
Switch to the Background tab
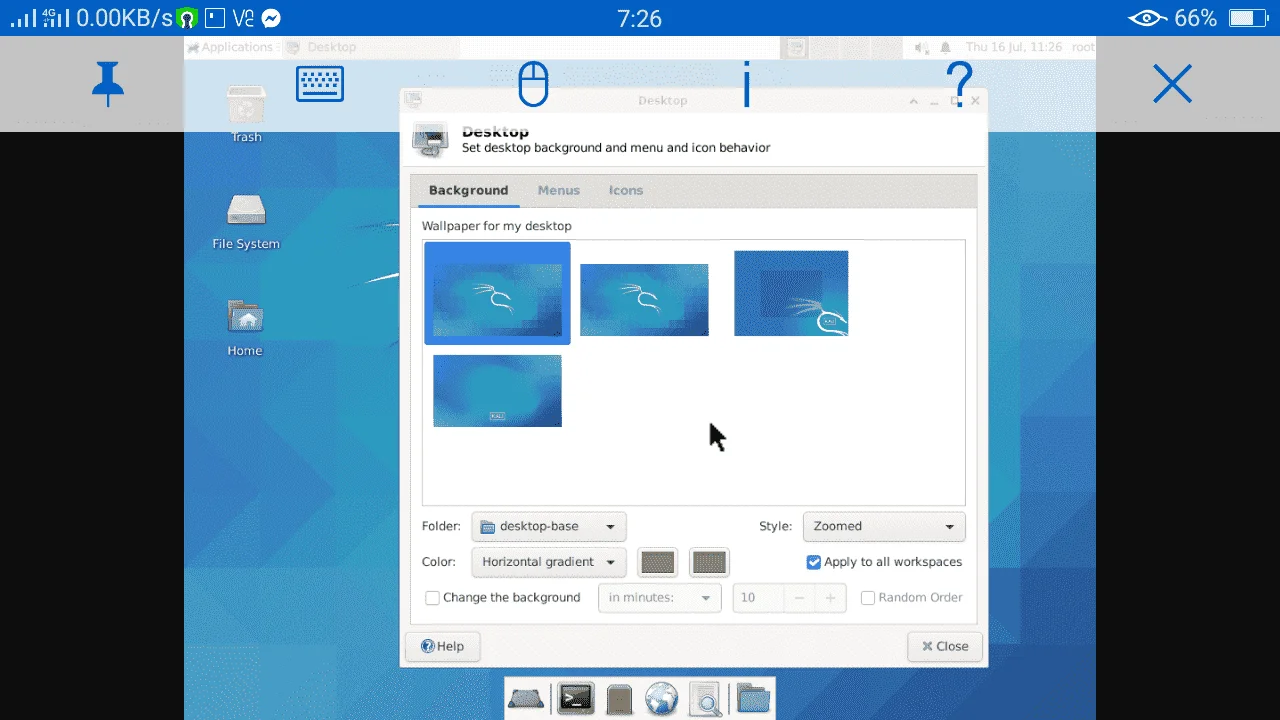pyautogui.click(x=468, y=190)
